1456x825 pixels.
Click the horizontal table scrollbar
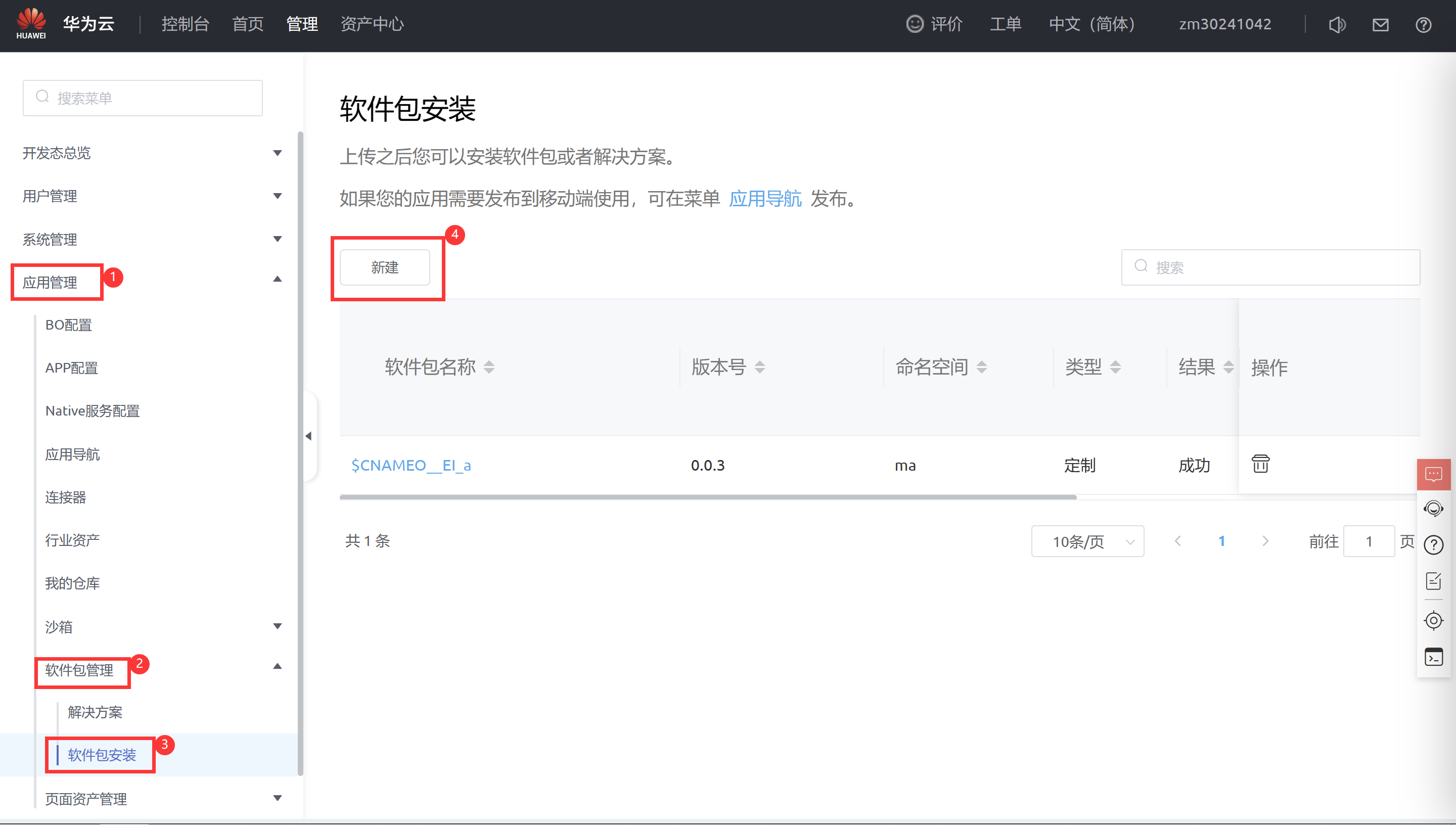pos(708,497)
